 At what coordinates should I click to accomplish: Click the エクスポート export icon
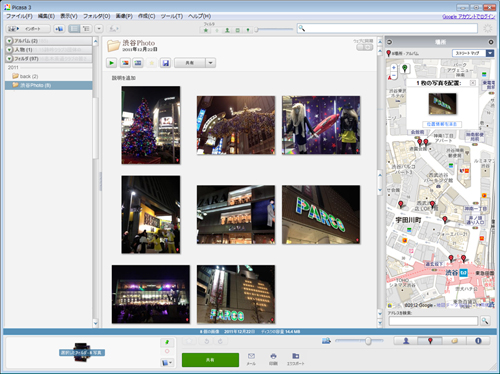click(x=295, y=359)
